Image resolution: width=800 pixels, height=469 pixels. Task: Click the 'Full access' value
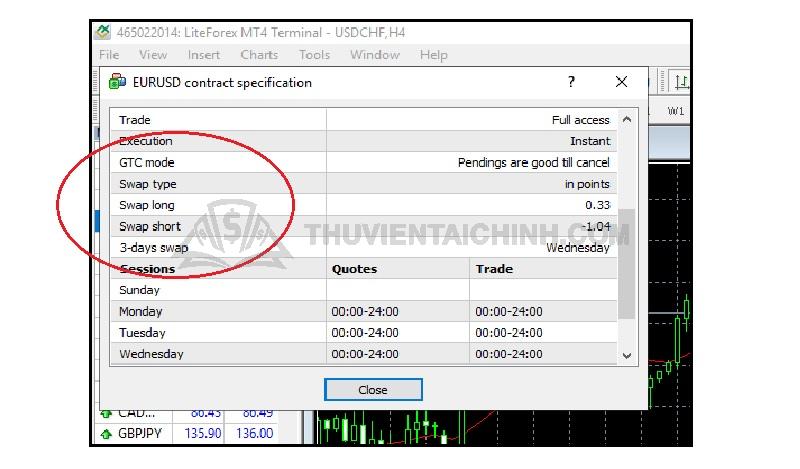click(581, 120)
